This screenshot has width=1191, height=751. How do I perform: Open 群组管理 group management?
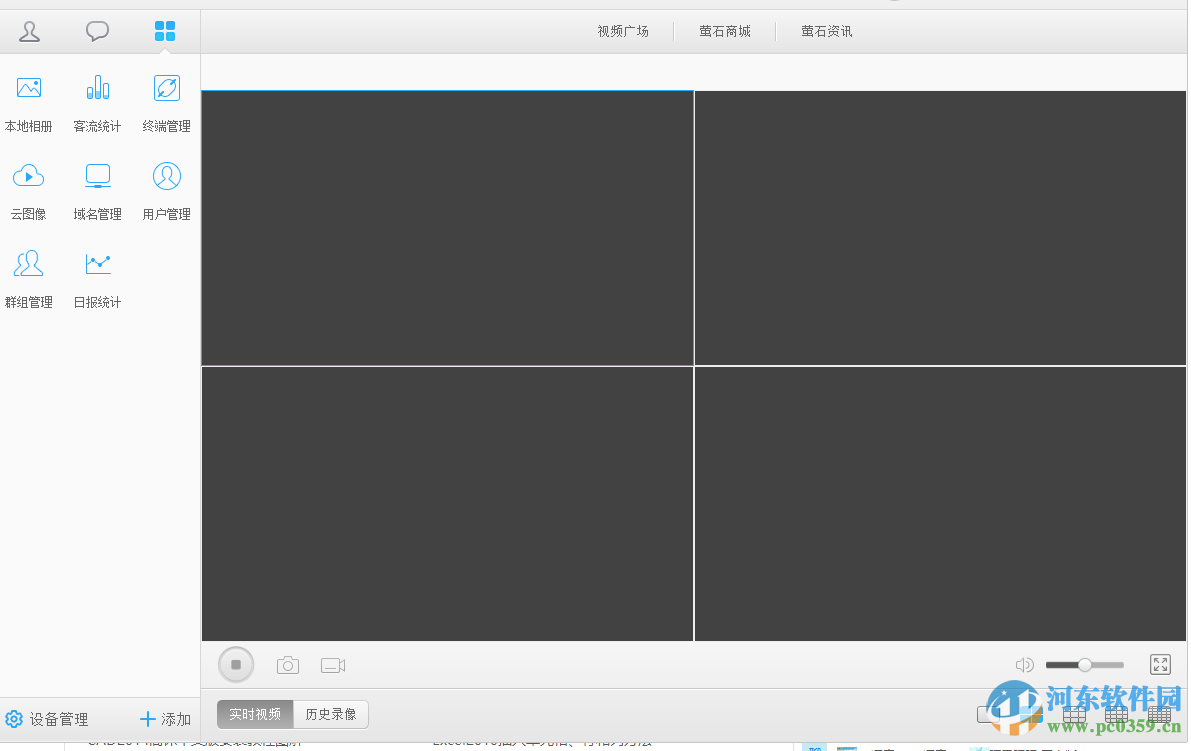coord(29,280)
